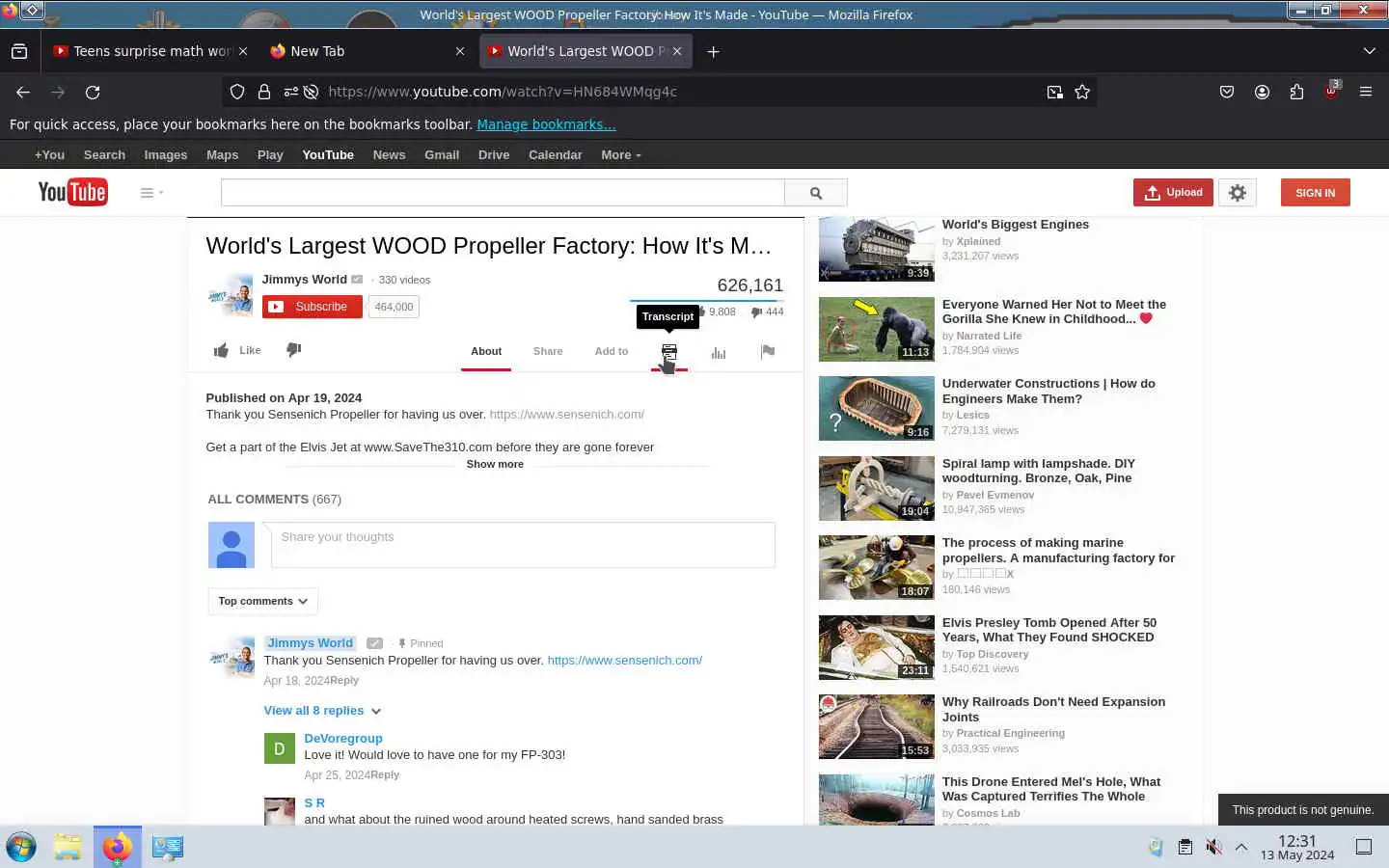Image resolution: width=1389 pixels, height=868 pixels.
Task: Open the sensenich.com link in description
Action: [566, 415]
